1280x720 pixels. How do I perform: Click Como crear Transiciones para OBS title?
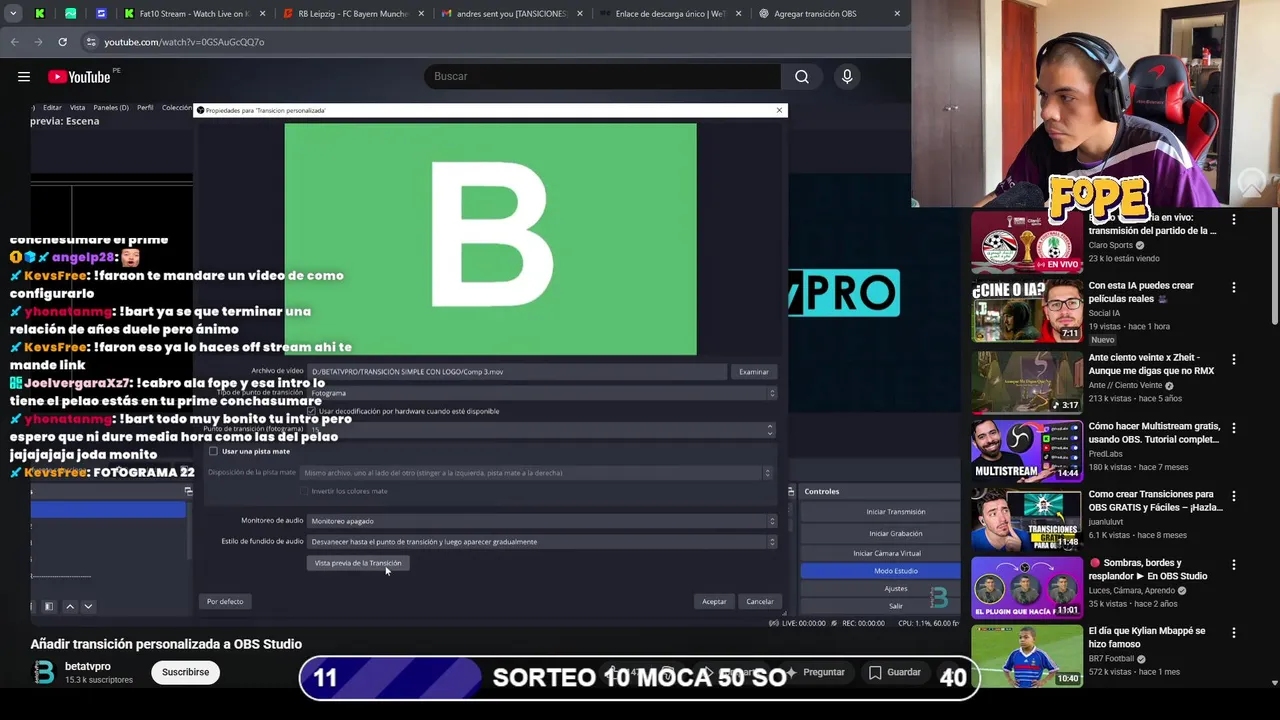point(1155,501)
